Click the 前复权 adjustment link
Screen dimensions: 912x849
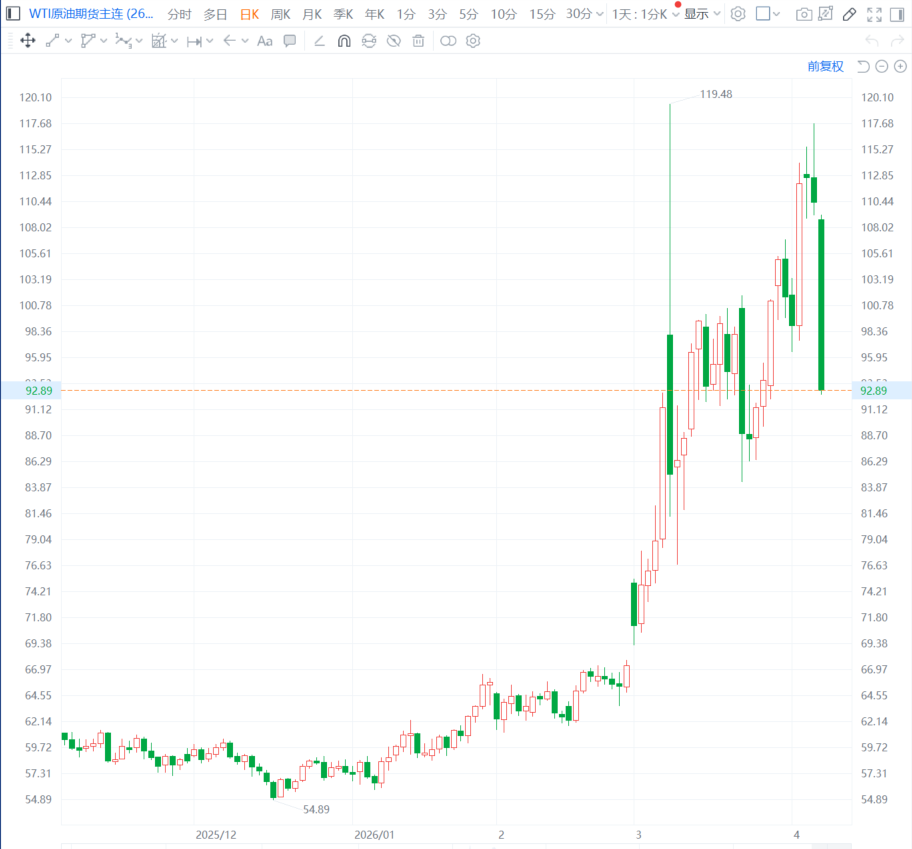[x=825, y=66]
